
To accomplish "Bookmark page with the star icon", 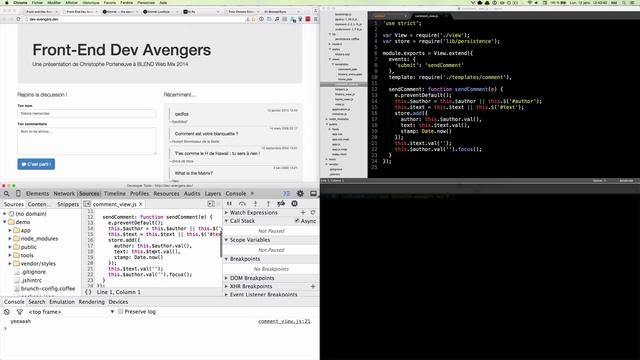I will coord(254,19).
